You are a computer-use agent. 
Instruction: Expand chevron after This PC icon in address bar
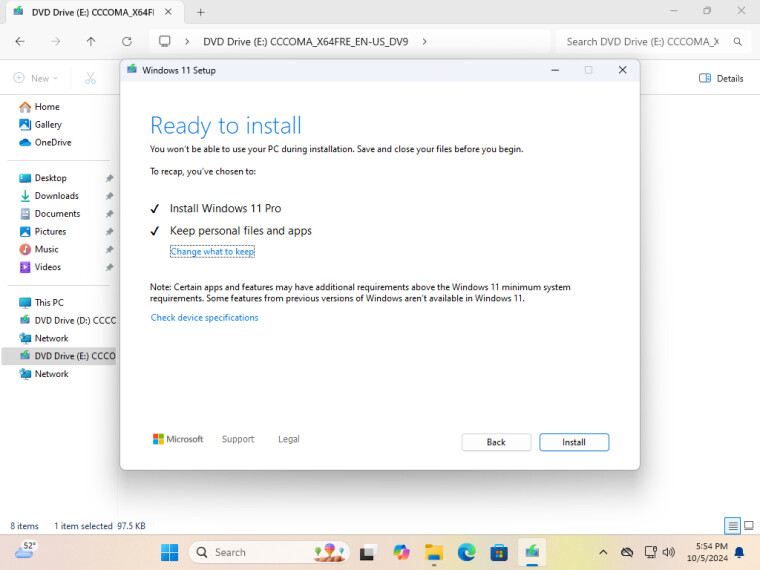click(x=187, y=42)
